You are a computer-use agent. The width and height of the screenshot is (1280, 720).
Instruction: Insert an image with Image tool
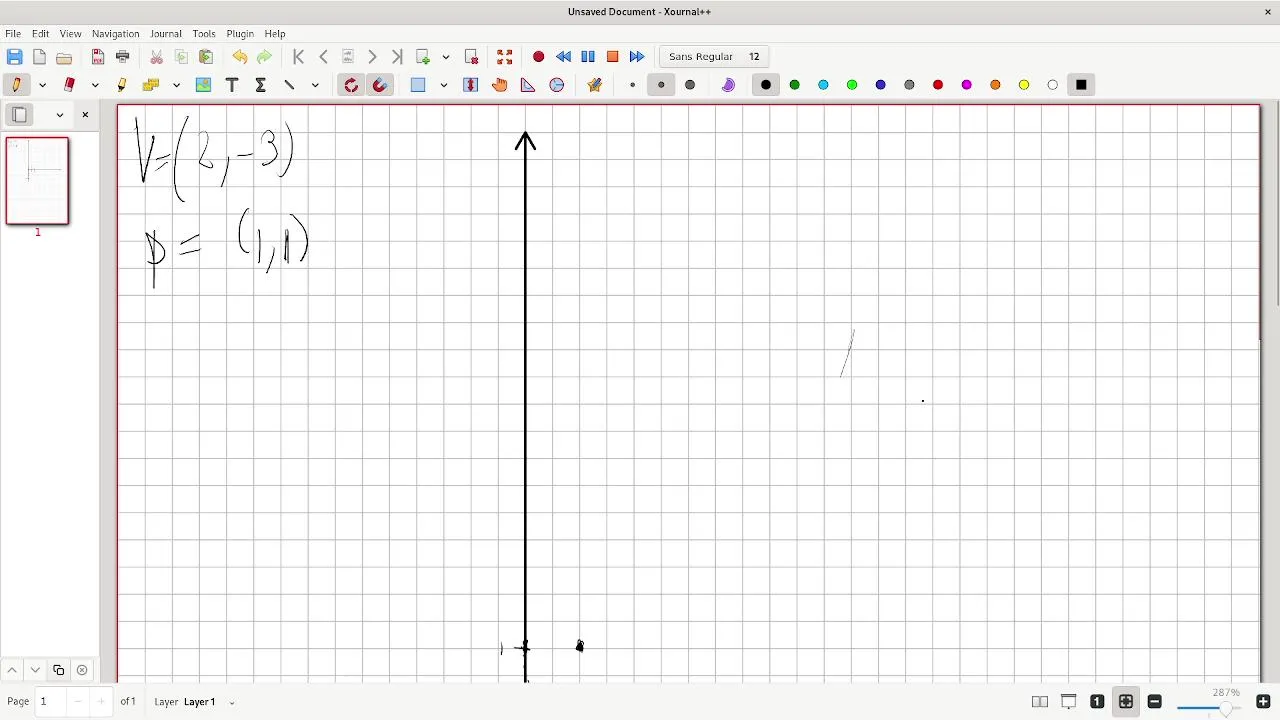(204, 85)
